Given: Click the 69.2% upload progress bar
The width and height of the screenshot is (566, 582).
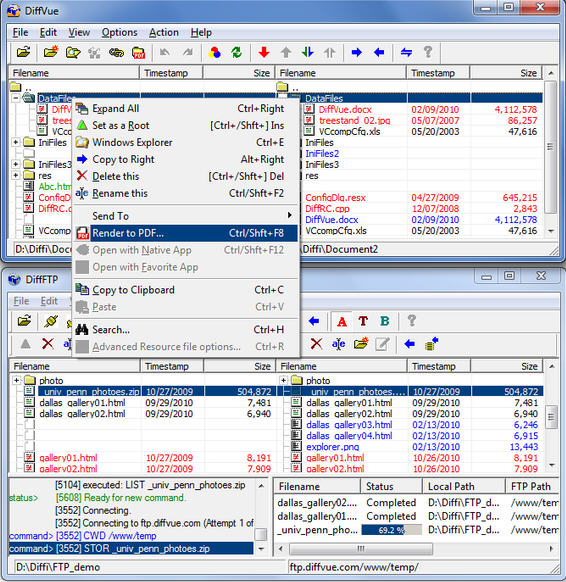Looking at the screenshot, I should click(391, 530).
